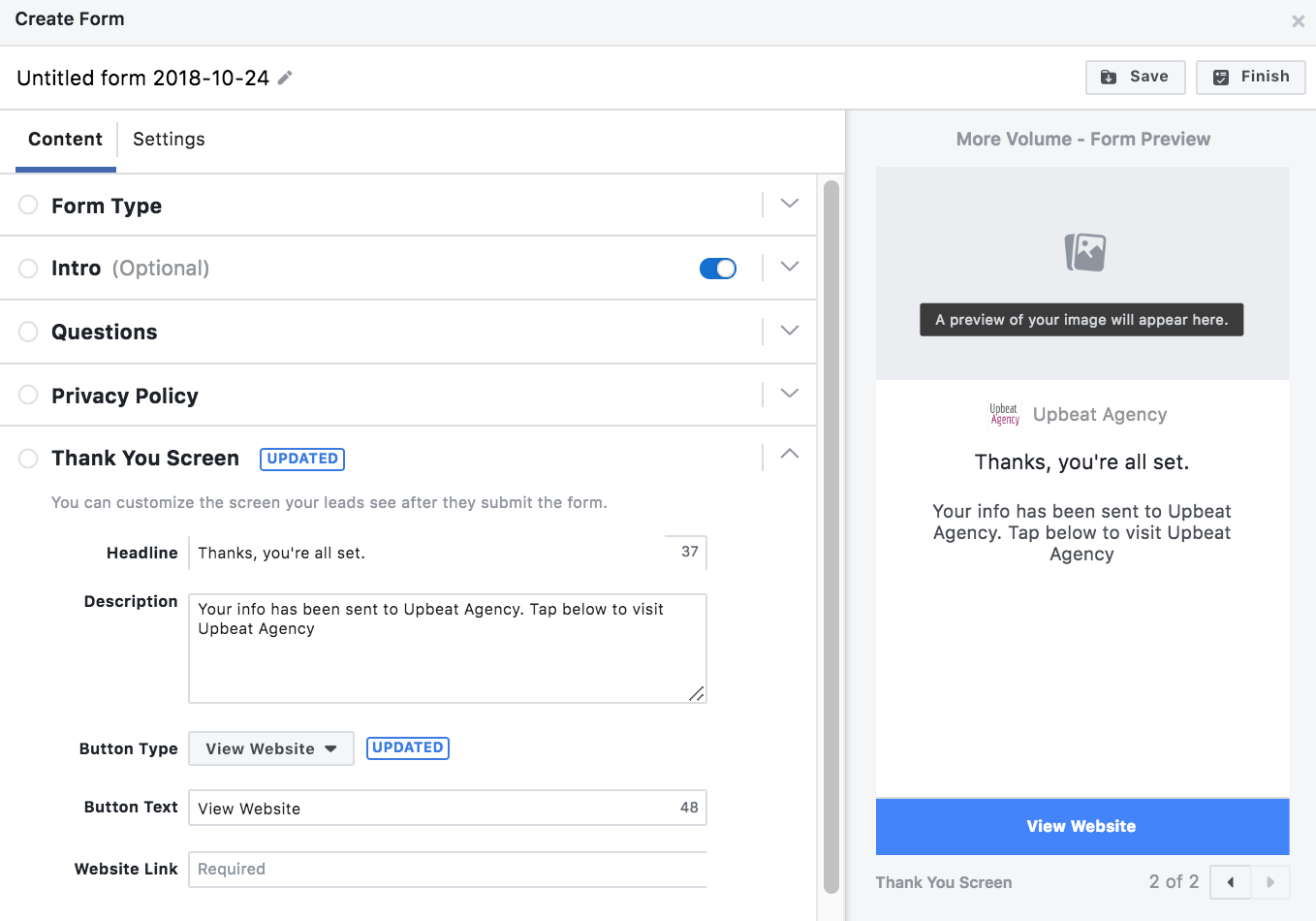Click the pencil icon to rename the form
This screenshot has width=1316, height=921.
point(285,78)
